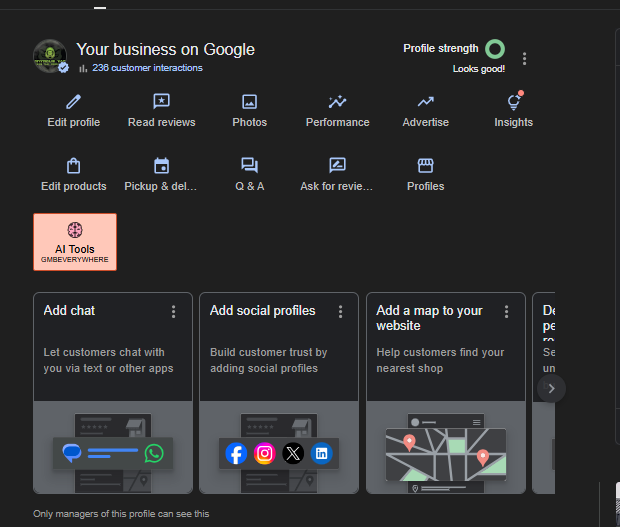This screenshot has height=527, width=620.
Task: Open Insights lightbulb icon
Action: 514,102
